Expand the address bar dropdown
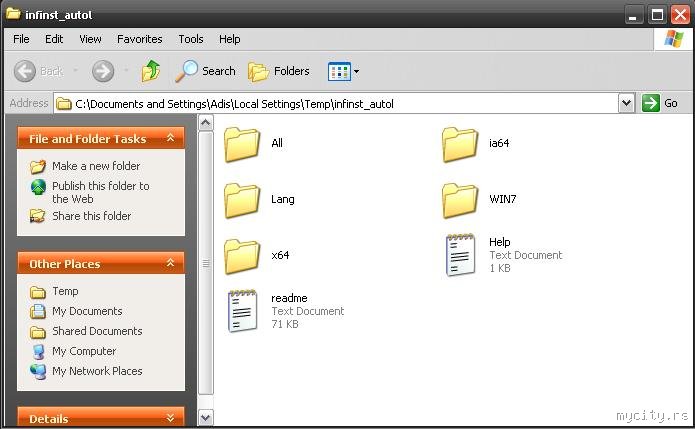This screenshot has width=695, height=429. tap(626, 103)
